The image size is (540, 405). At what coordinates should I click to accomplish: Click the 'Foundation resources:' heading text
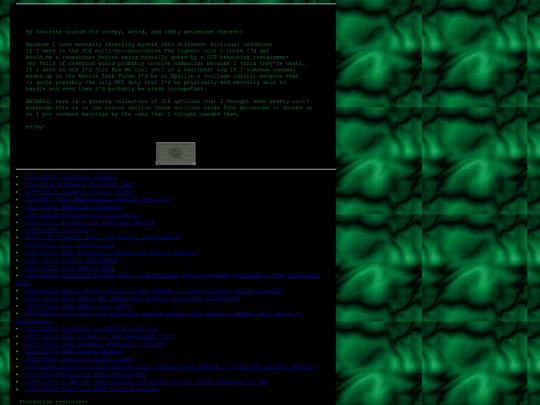54,402
